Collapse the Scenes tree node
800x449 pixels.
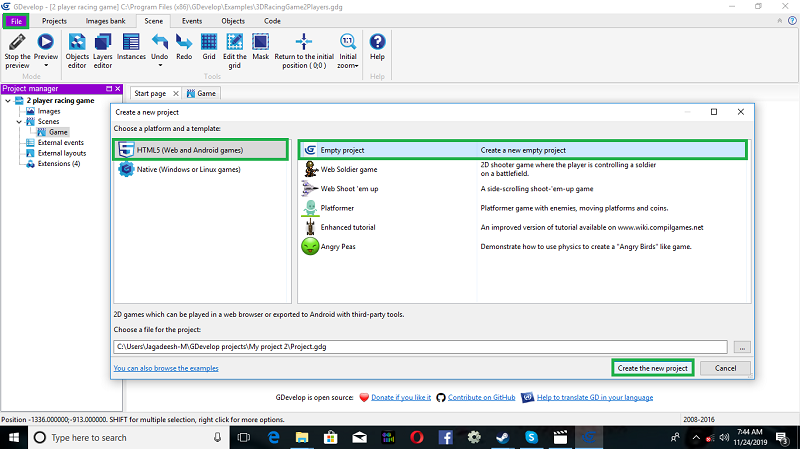19,122
